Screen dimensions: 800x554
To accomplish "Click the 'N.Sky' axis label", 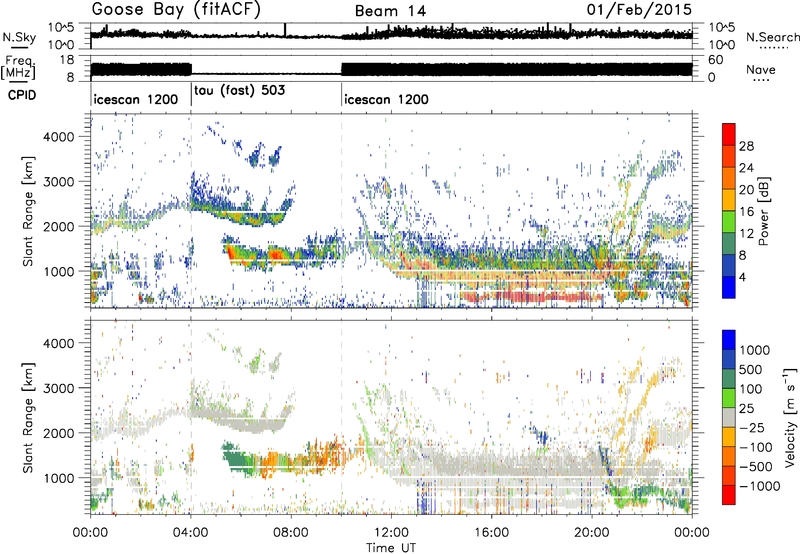I will (x=19, y=37).
